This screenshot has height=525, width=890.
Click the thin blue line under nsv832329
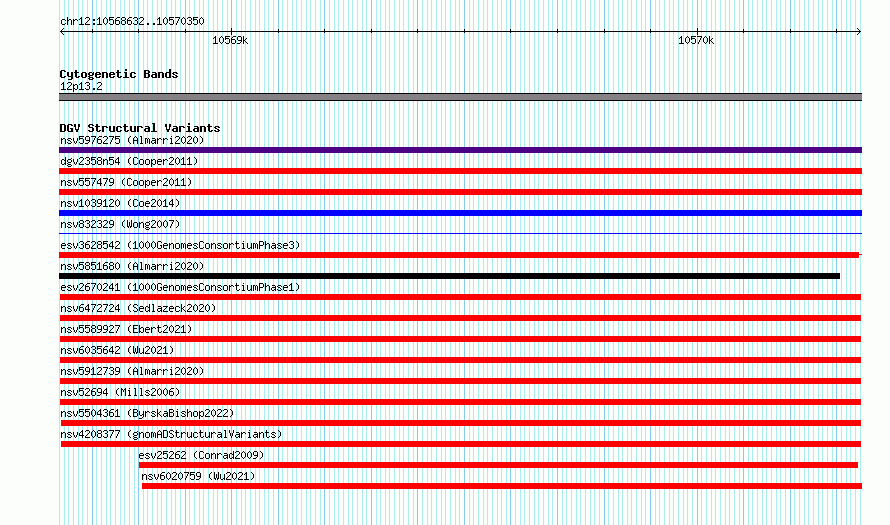click(460, 233)
